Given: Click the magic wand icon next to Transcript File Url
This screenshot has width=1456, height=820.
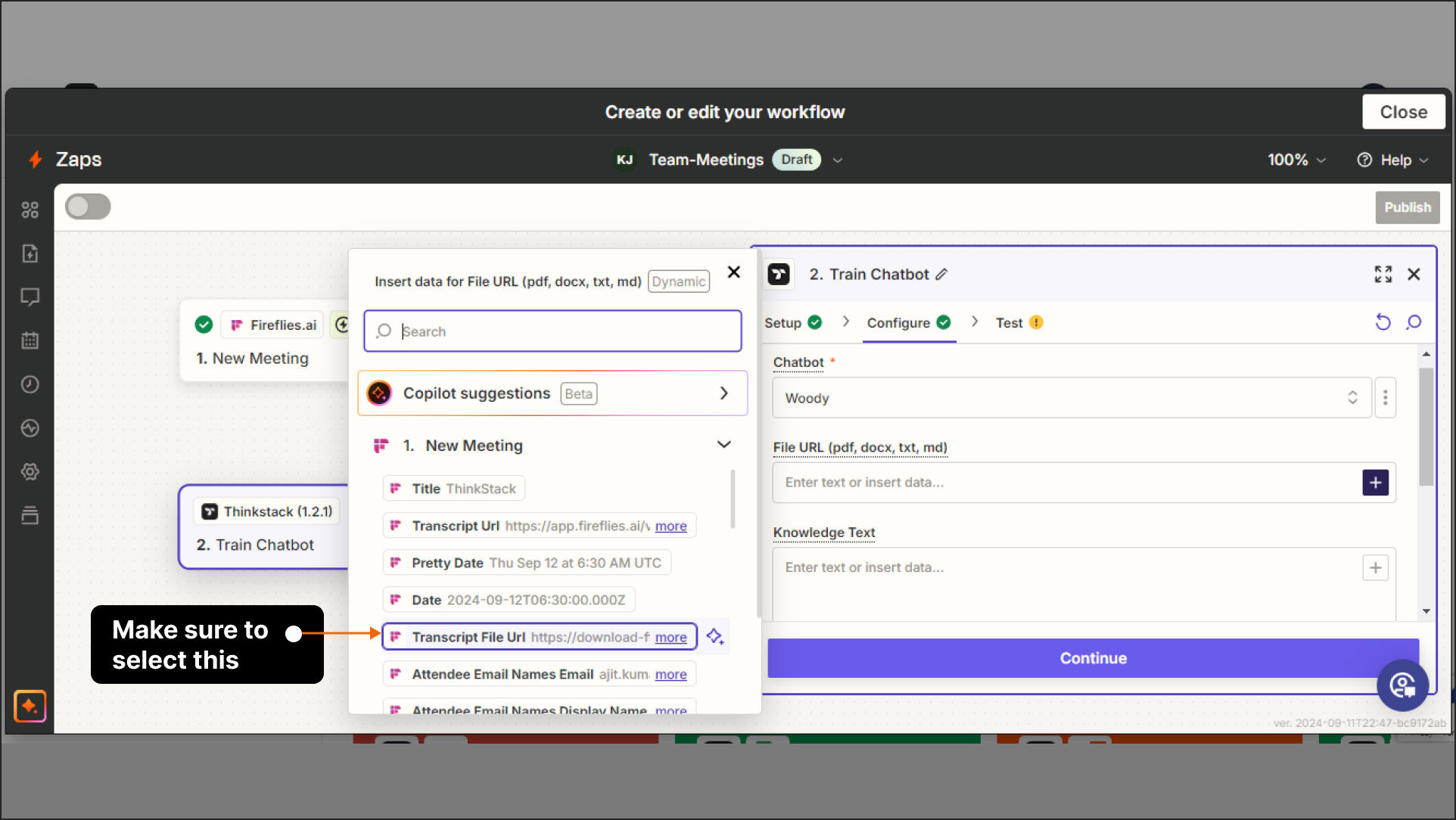Looking at the screenshot, I should (715, 637).
